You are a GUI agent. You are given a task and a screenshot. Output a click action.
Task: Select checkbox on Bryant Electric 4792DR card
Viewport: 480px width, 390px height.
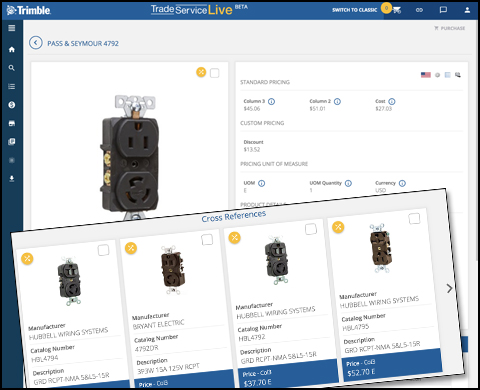point(207,239)
